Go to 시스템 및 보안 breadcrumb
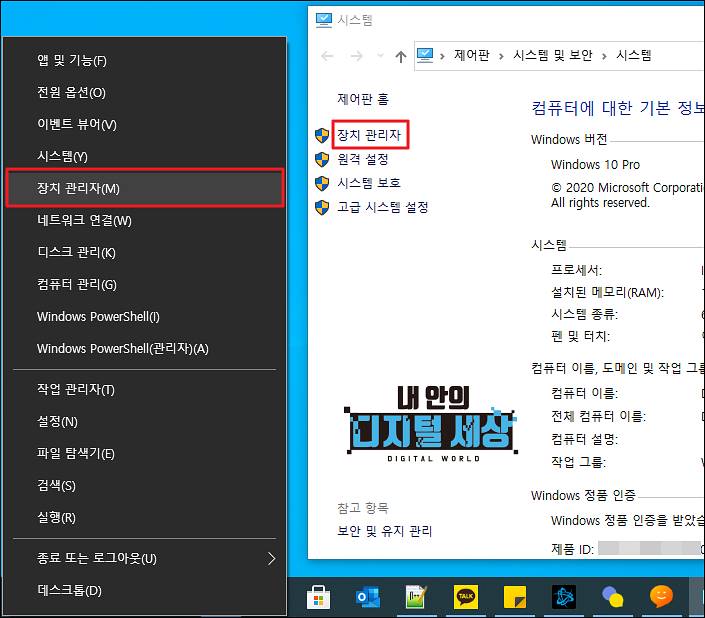705x618 pixels. point(553,55)
